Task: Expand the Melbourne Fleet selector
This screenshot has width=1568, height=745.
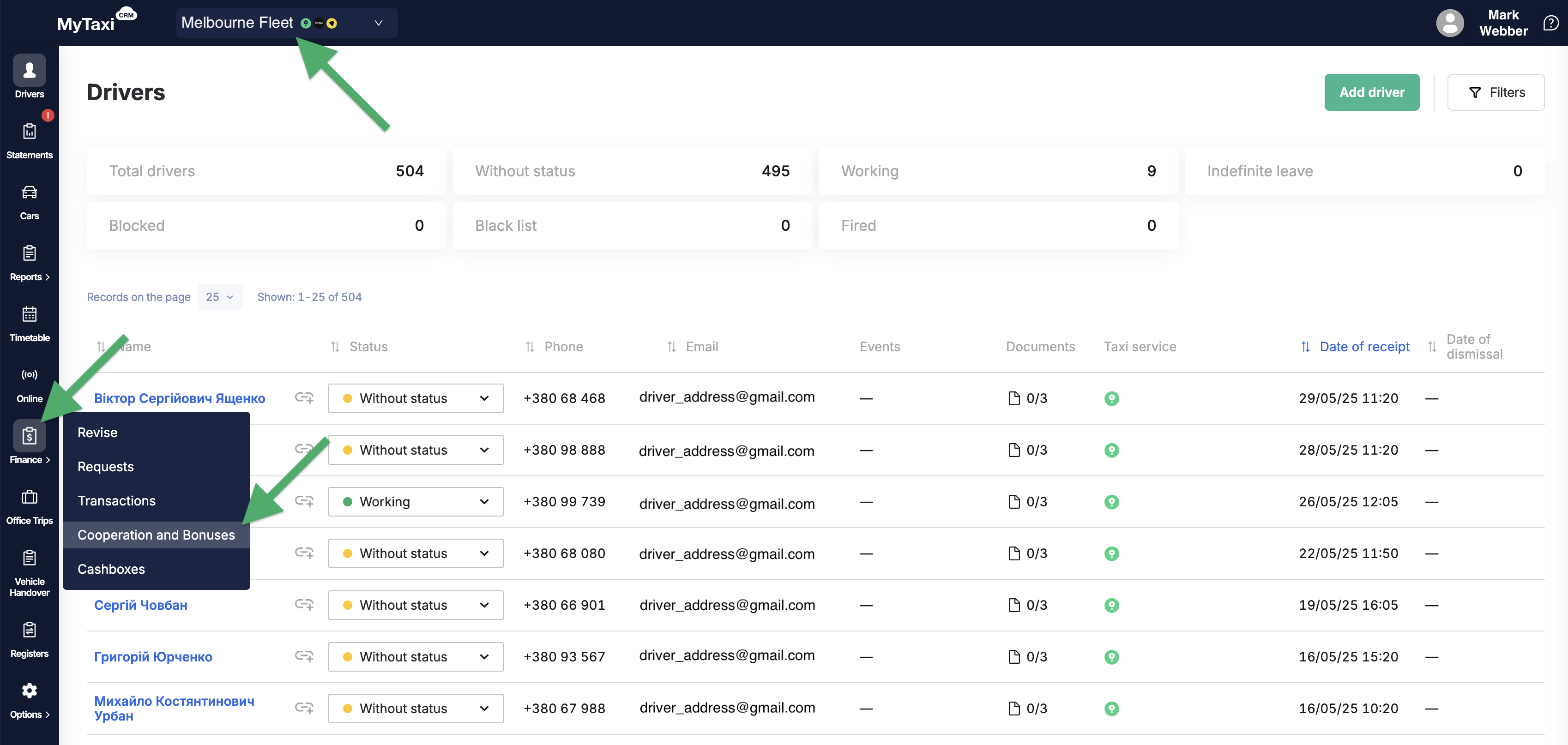Action: click(287, 23)
